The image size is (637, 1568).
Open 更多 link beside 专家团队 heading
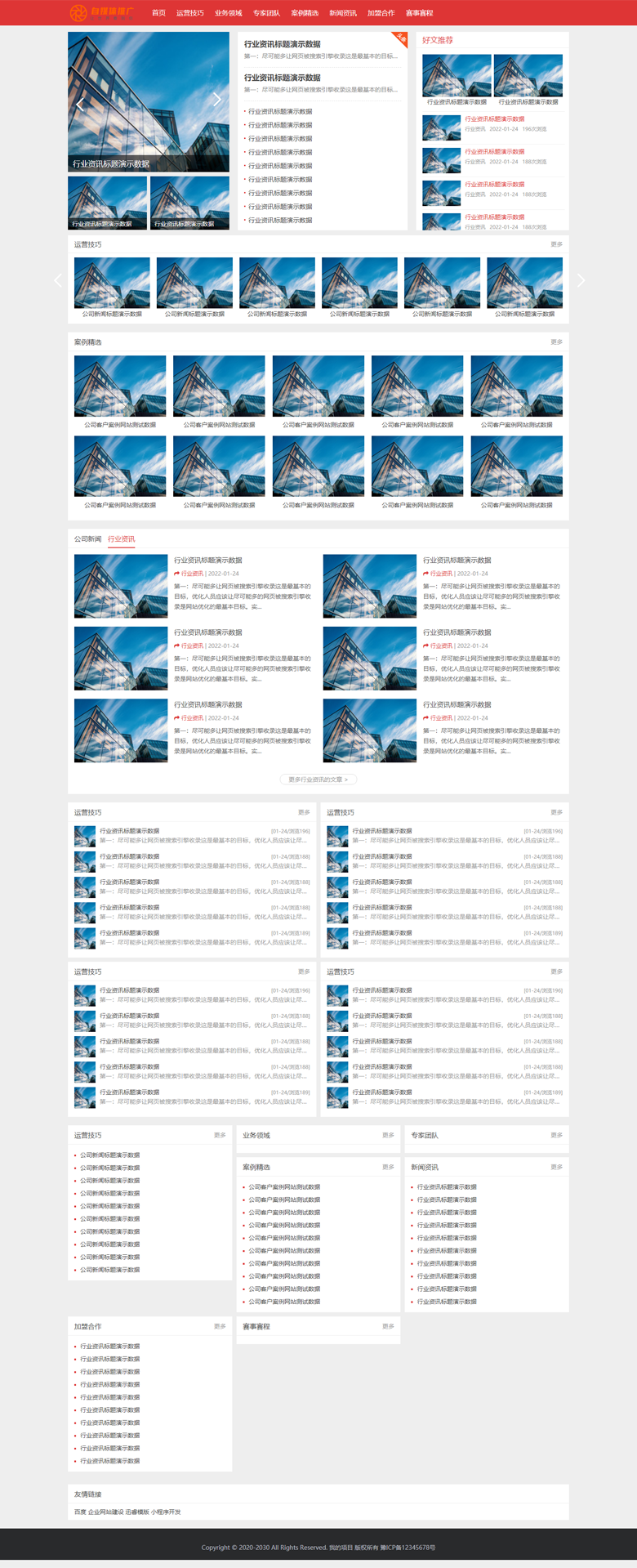pyautogui.click(x=556, y=1135)
